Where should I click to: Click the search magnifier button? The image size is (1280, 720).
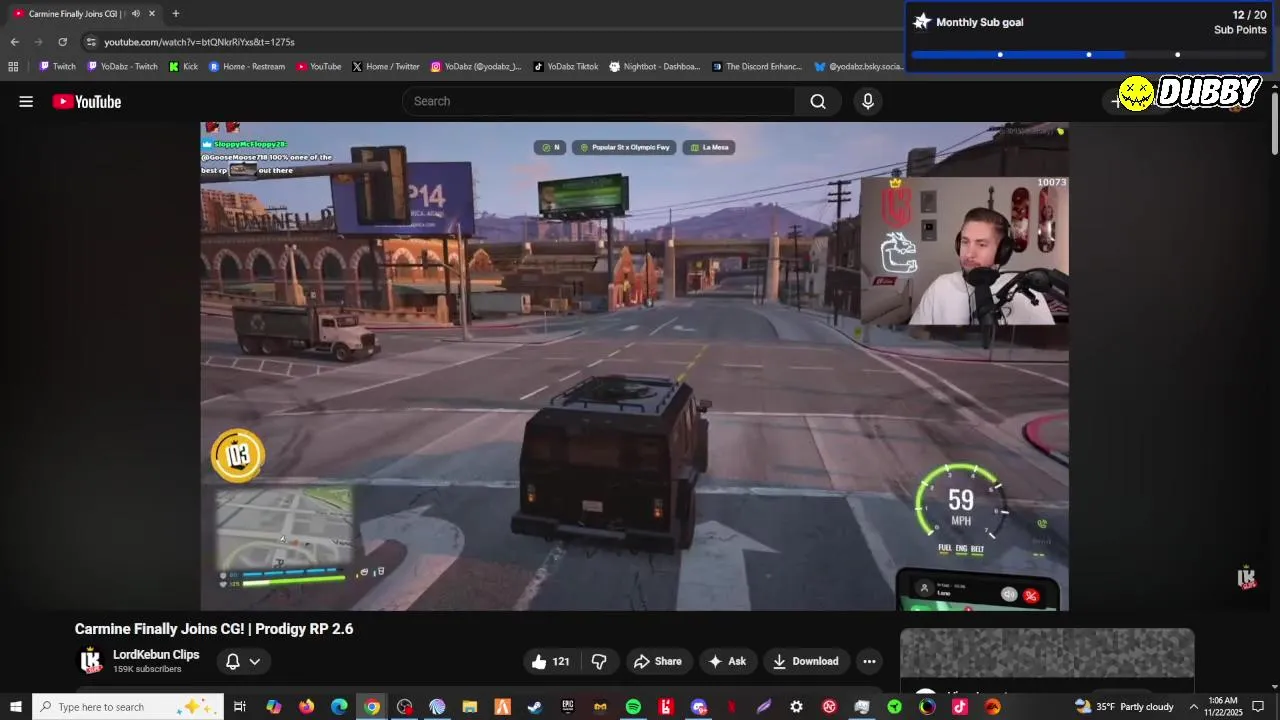click(818, 101)
